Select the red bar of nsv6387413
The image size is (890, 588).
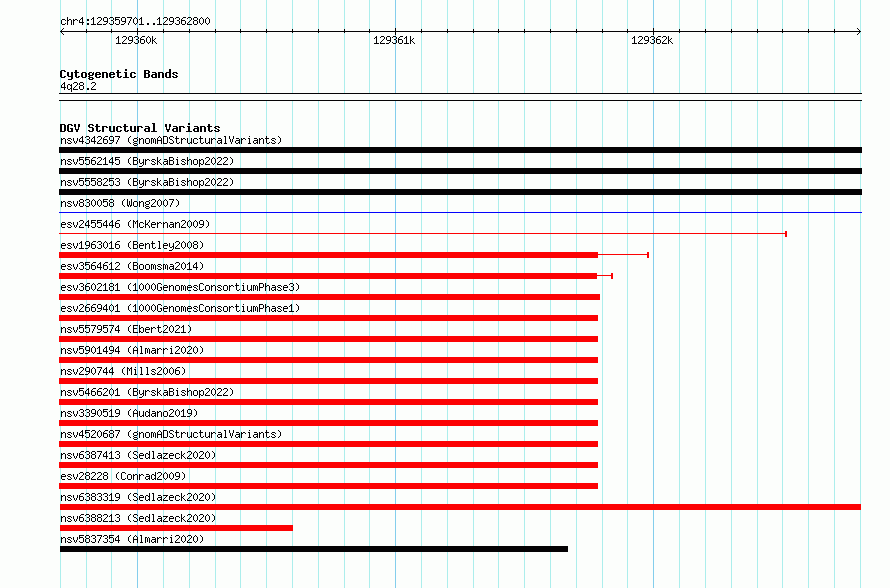(x=328, y=465)
